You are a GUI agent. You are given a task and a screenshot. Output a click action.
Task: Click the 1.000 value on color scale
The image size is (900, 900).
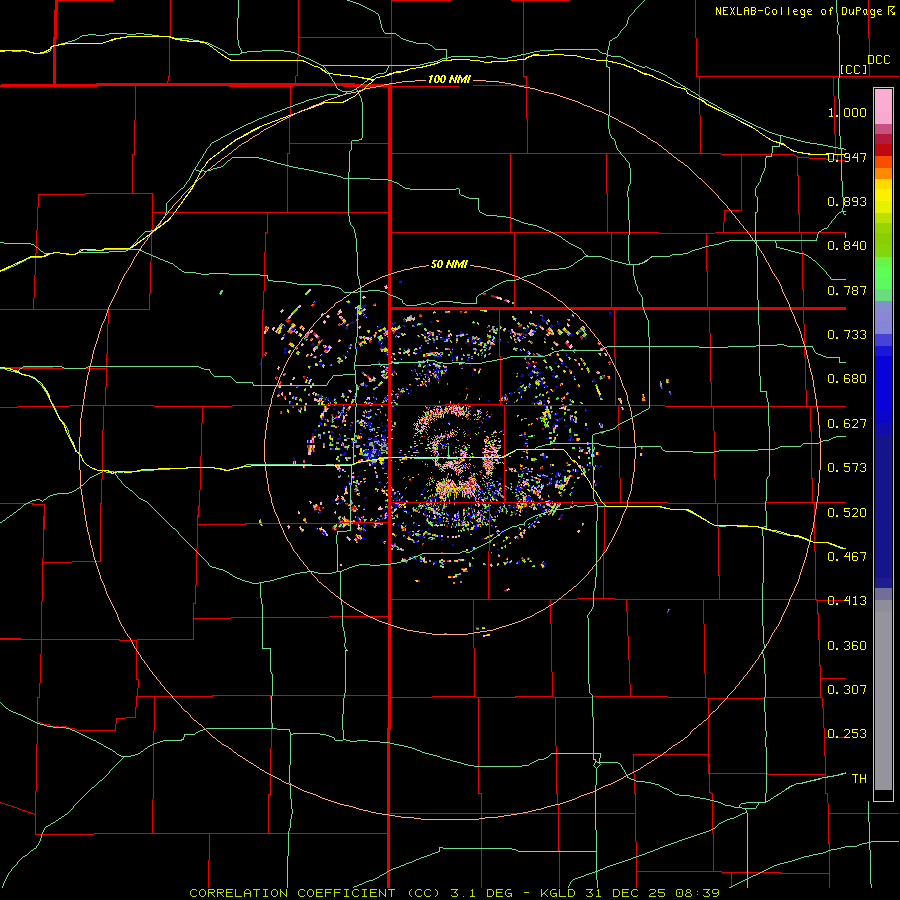coord(847,112)
